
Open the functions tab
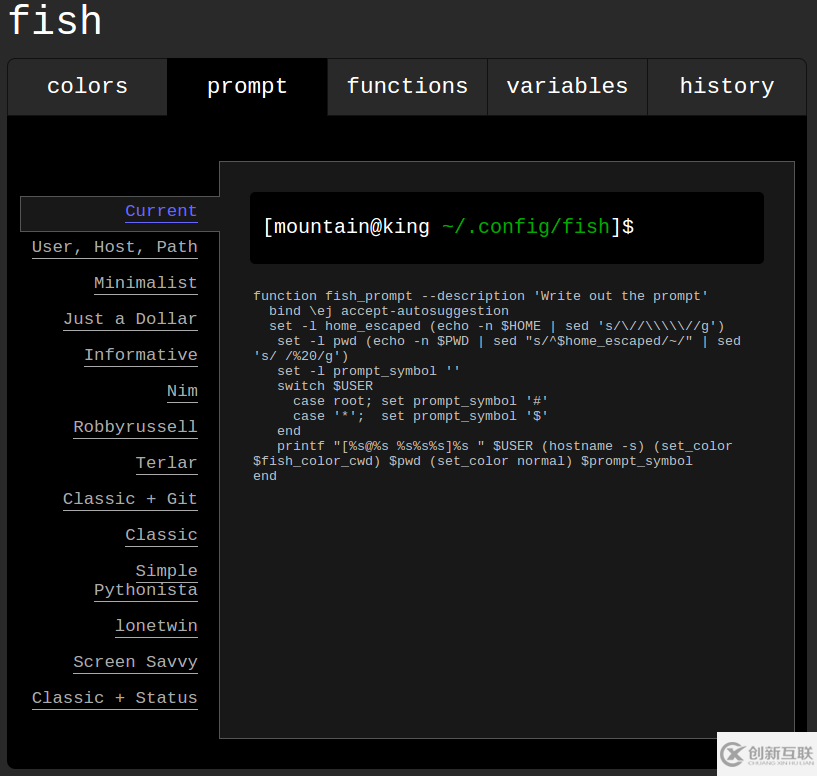click(406, 87)
